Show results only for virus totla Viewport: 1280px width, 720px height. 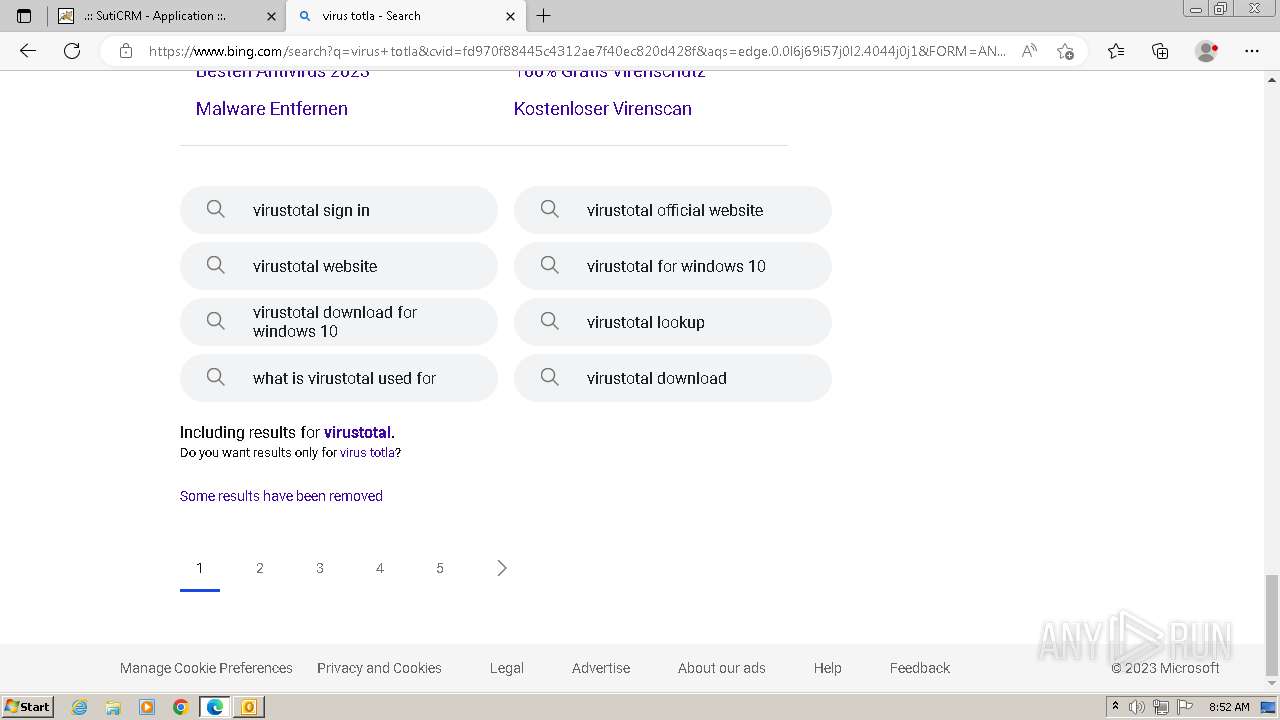click(x=367, y=453)
